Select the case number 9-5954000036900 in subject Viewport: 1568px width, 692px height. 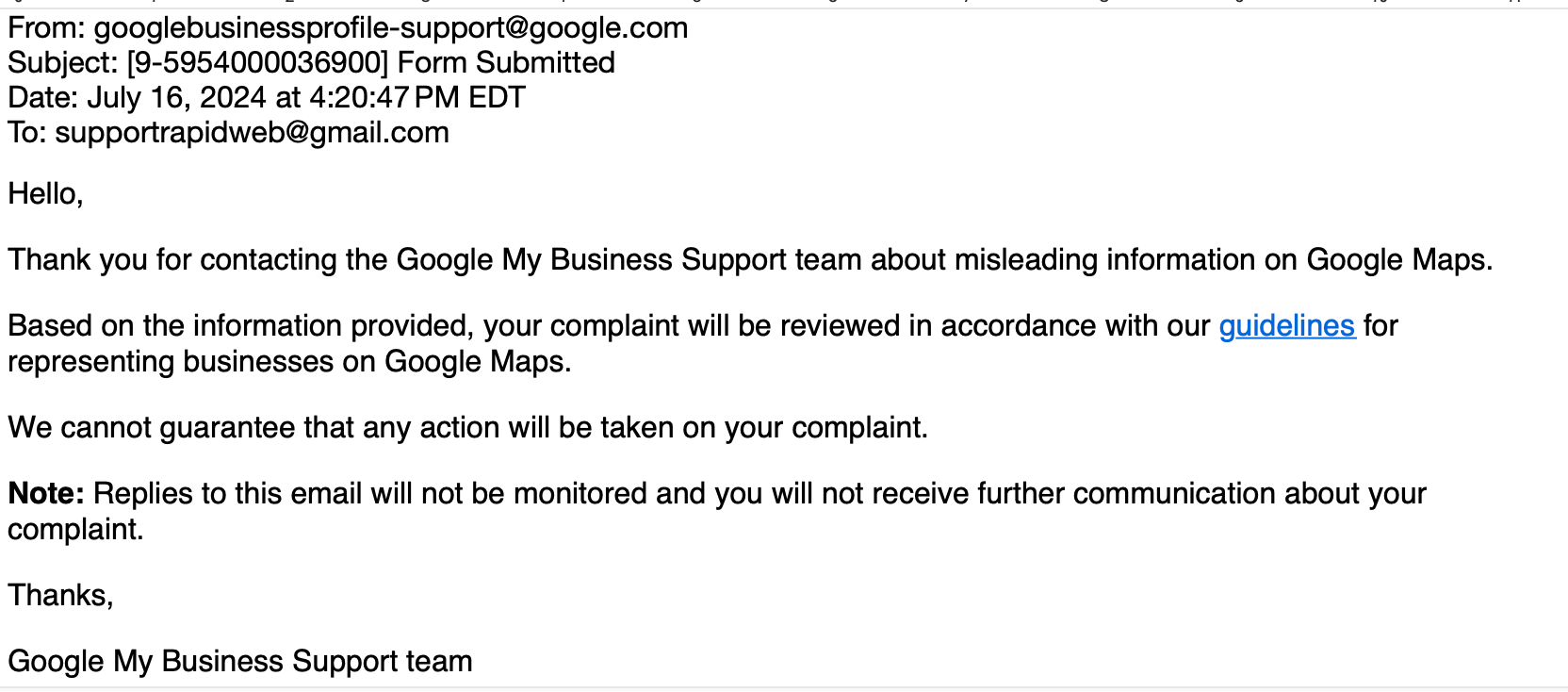click(257, 63)
